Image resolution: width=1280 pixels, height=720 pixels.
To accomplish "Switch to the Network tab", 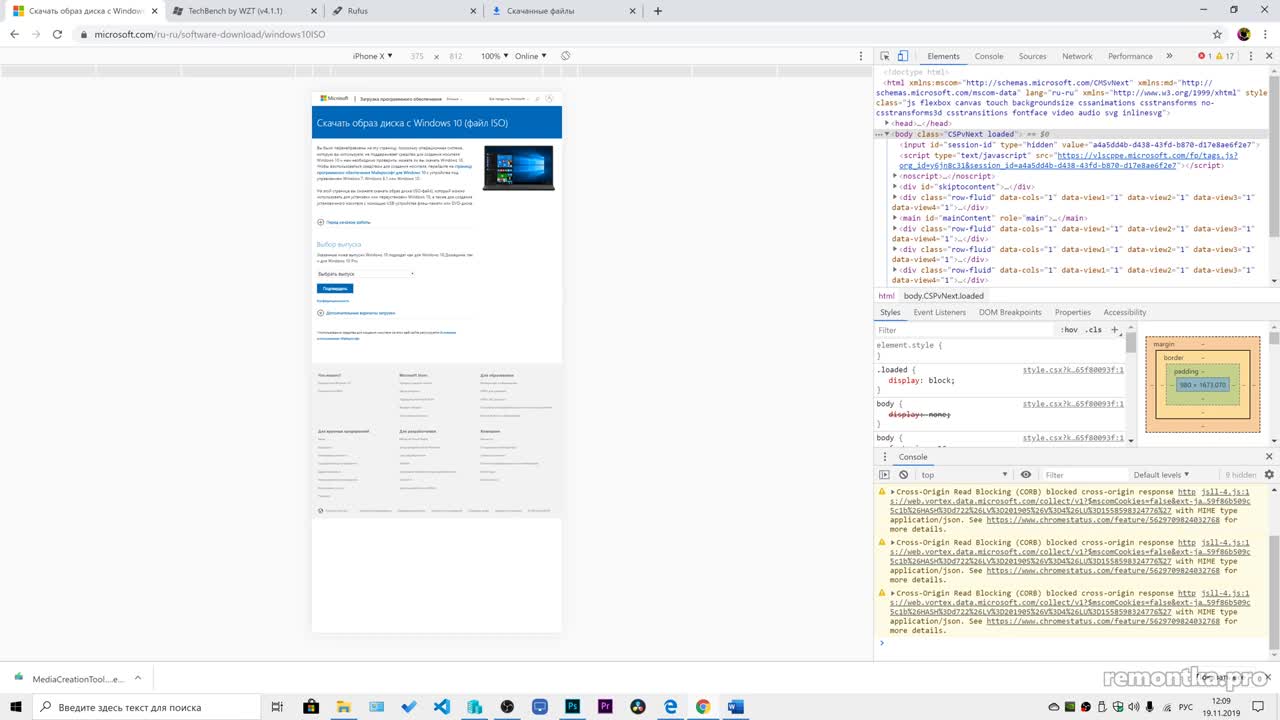I will pyautogui.click(x=1077, y=56).
